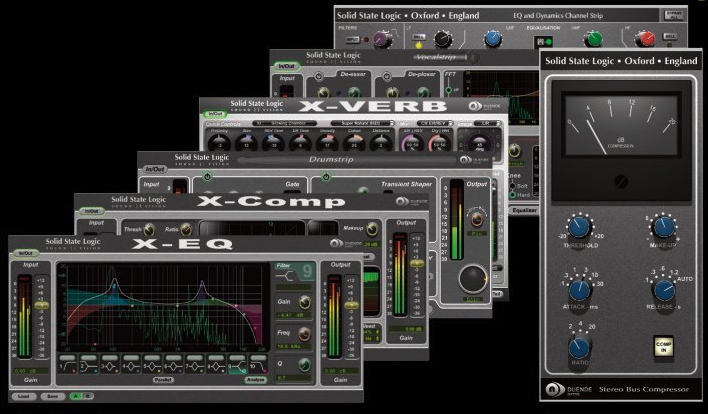The height and width of the screenshot is (414, 708).
Task: Click the X-Comp Thresh knob
Action: pyautogui.click(x=149, y=229)
